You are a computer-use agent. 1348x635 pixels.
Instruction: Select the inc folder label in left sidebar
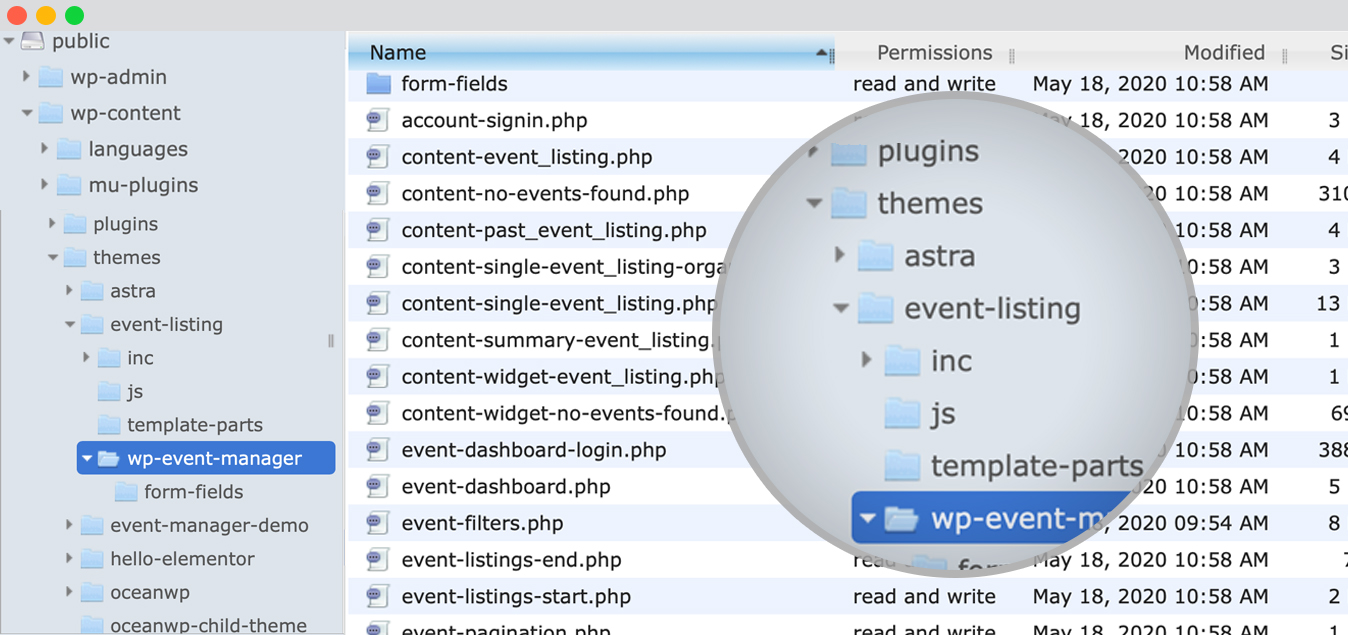tap(140, 358)
